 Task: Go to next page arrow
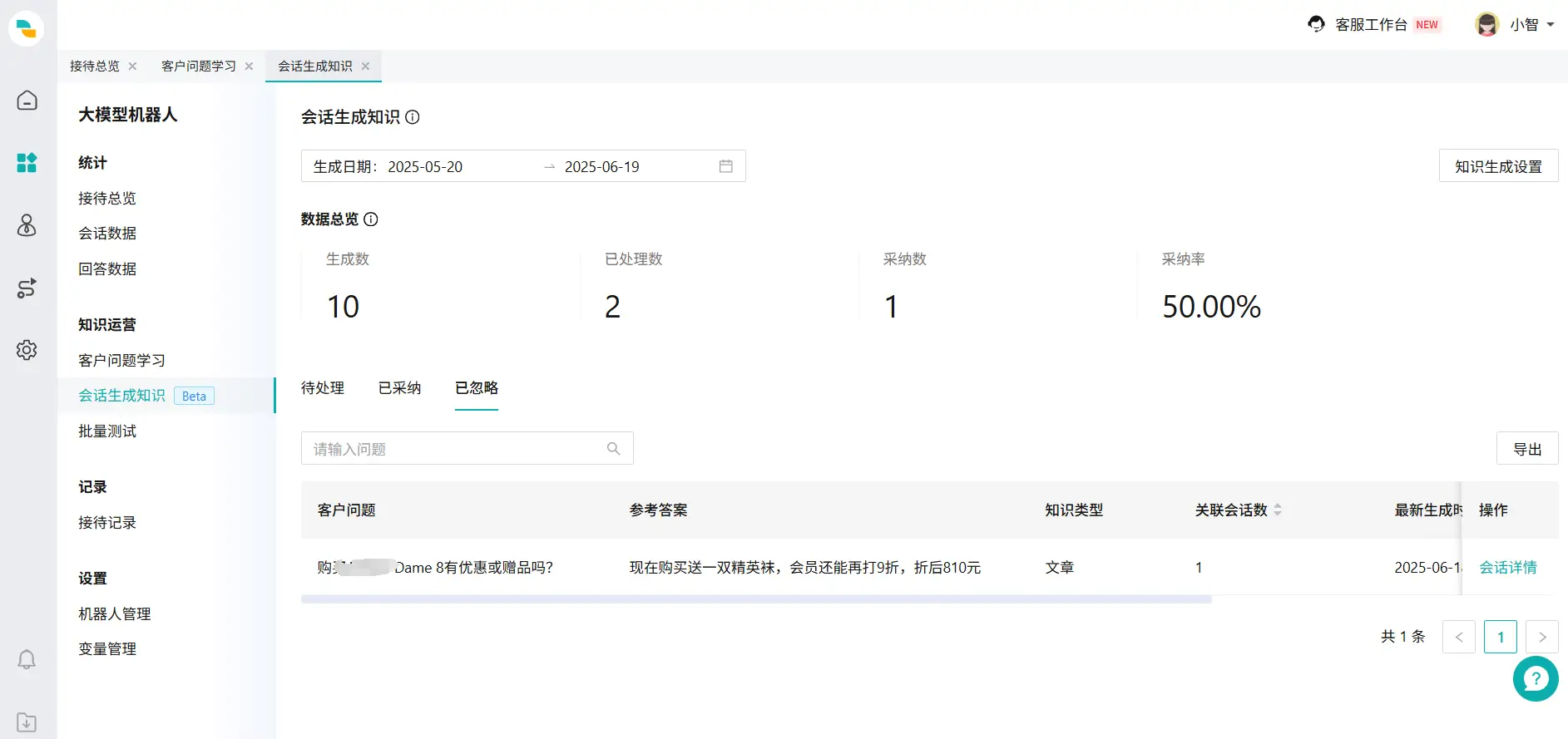pos(1542,637)
